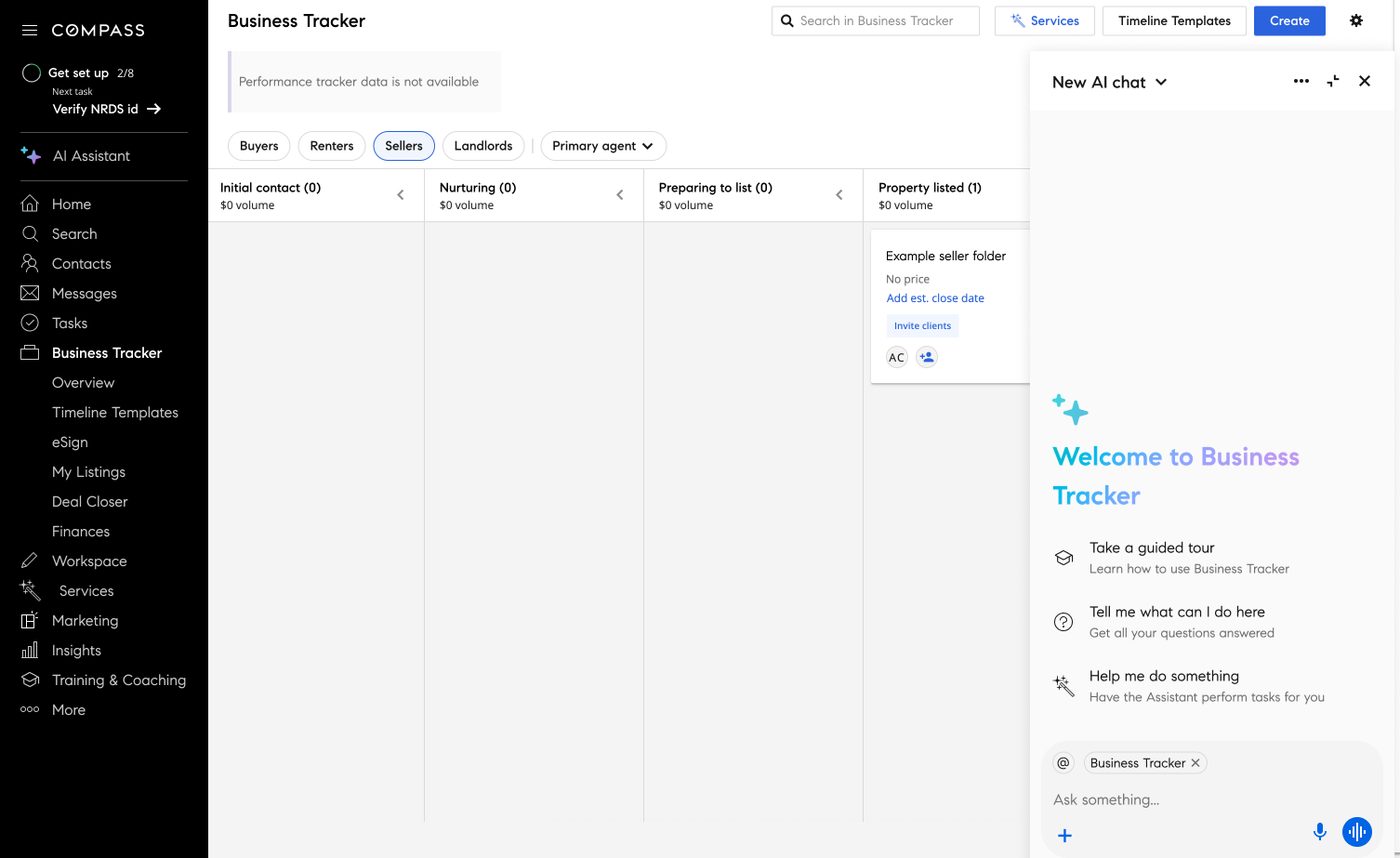The height and width of the screenshot is (858, 1400).
Task: Click the plus attach icon in chat
Action: [x=1065, y=835]
